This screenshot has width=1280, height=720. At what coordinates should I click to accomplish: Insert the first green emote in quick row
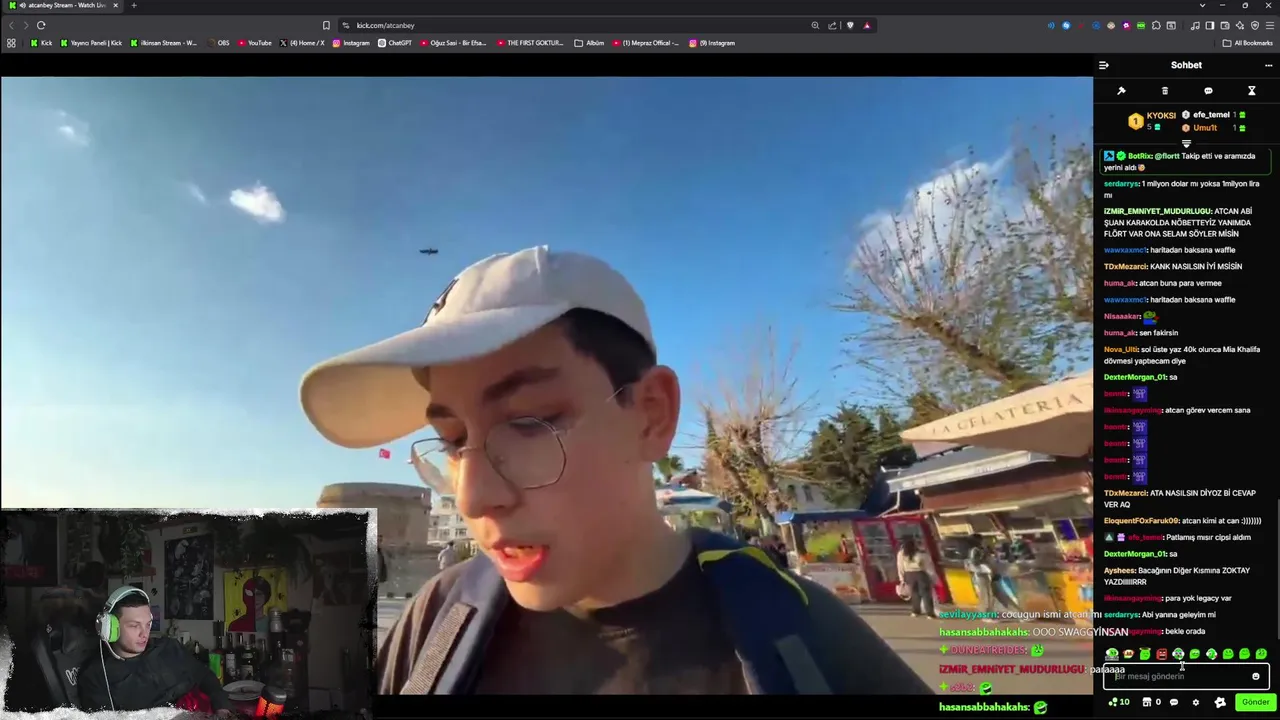[x=1111, y=654]
